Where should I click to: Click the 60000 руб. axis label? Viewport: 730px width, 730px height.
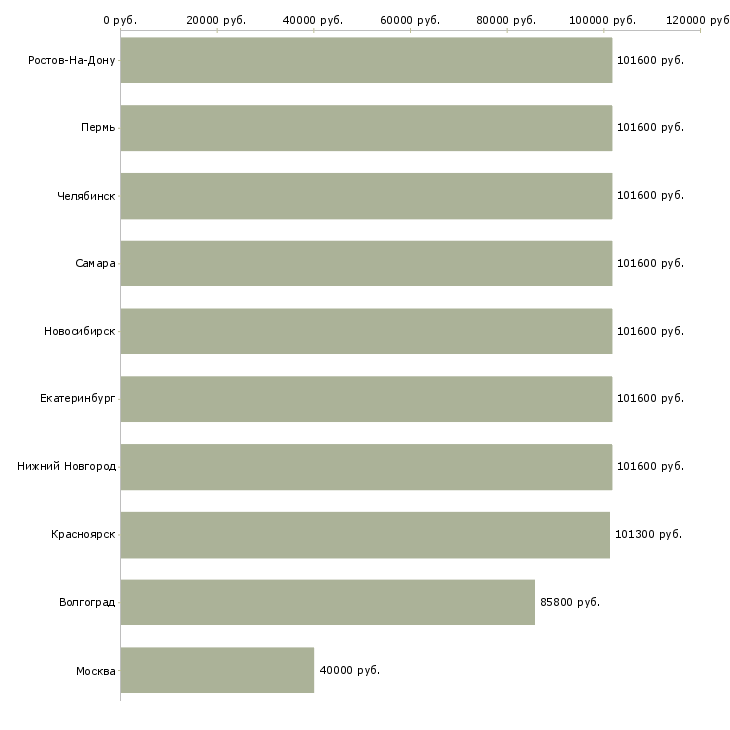410,20
